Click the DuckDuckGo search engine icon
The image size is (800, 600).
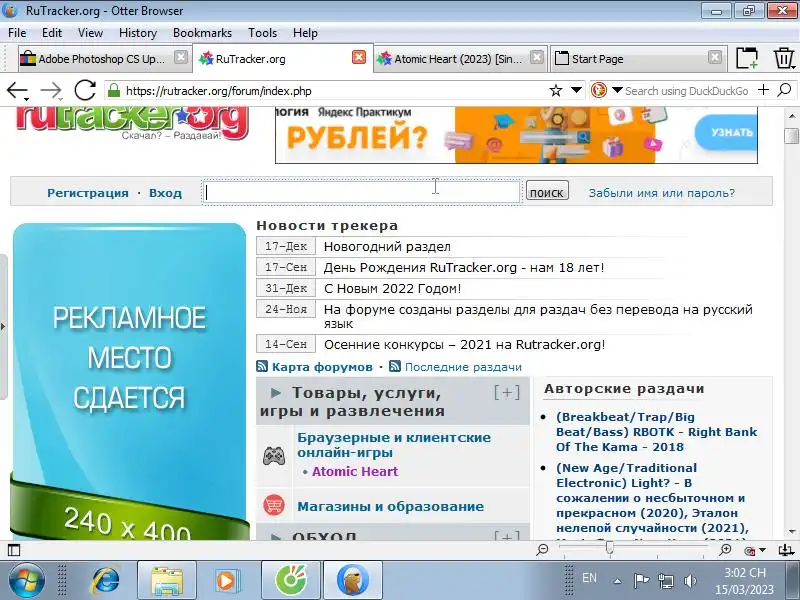tap(598, 90)
